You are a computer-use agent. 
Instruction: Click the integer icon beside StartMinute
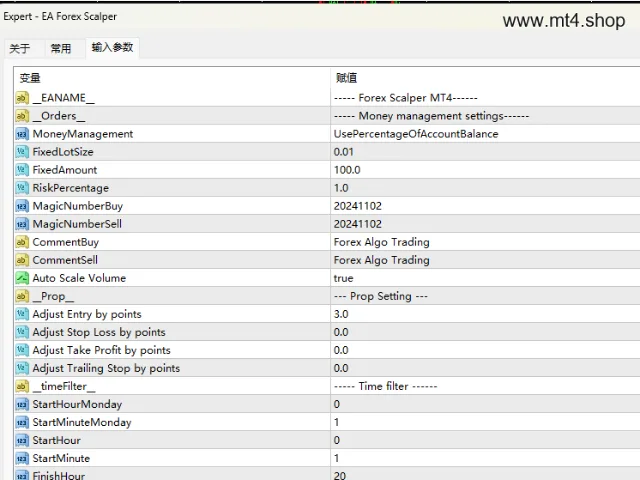(x=22, y=458)
